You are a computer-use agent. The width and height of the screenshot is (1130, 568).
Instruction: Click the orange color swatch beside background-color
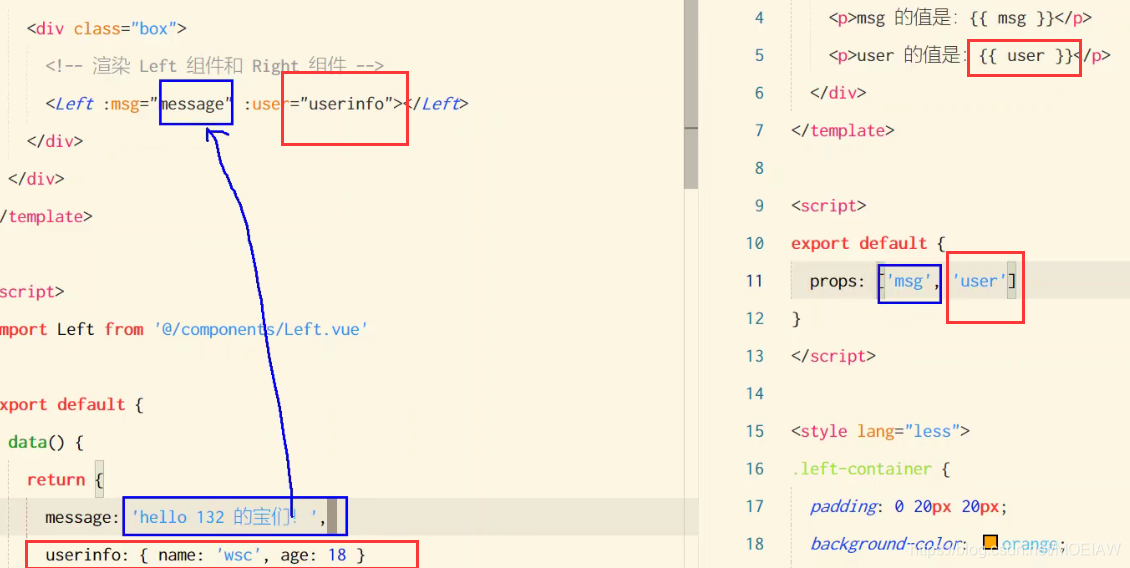tap(990, 542)
